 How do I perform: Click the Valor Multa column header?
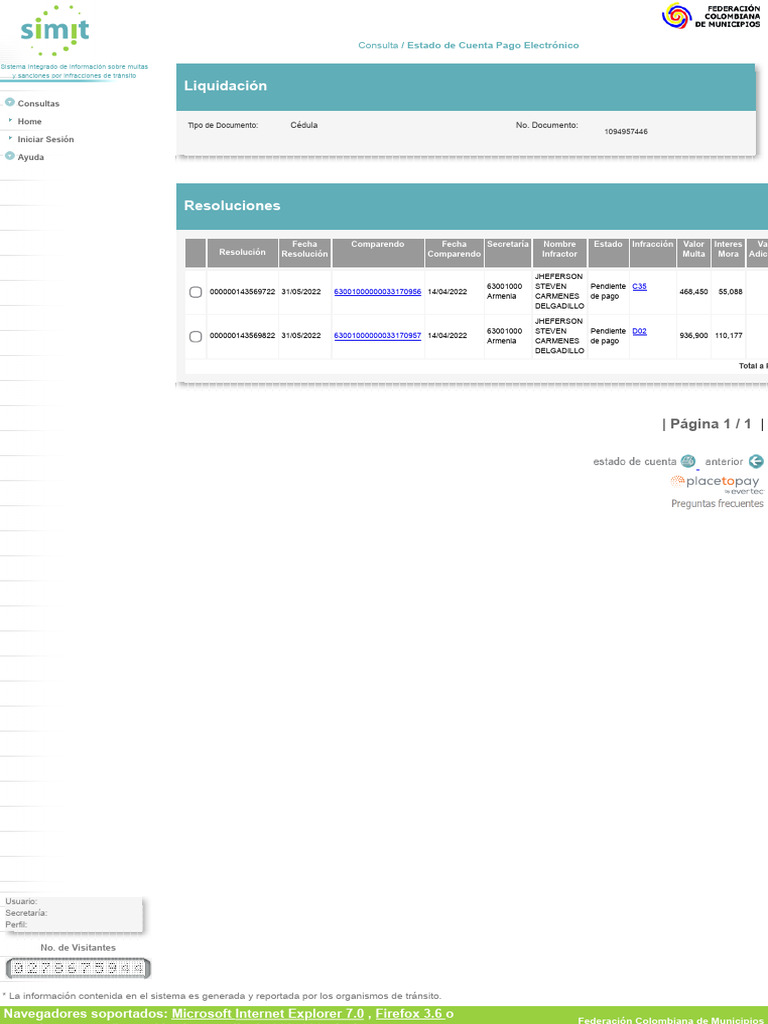(x=694, y=253)
